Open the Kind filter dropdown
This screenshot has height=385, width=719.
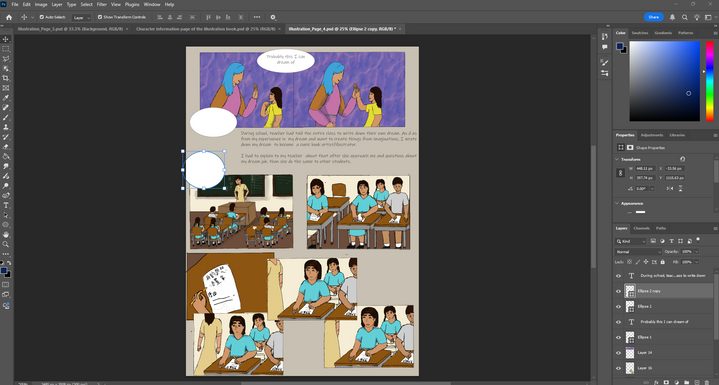[631, 241]
